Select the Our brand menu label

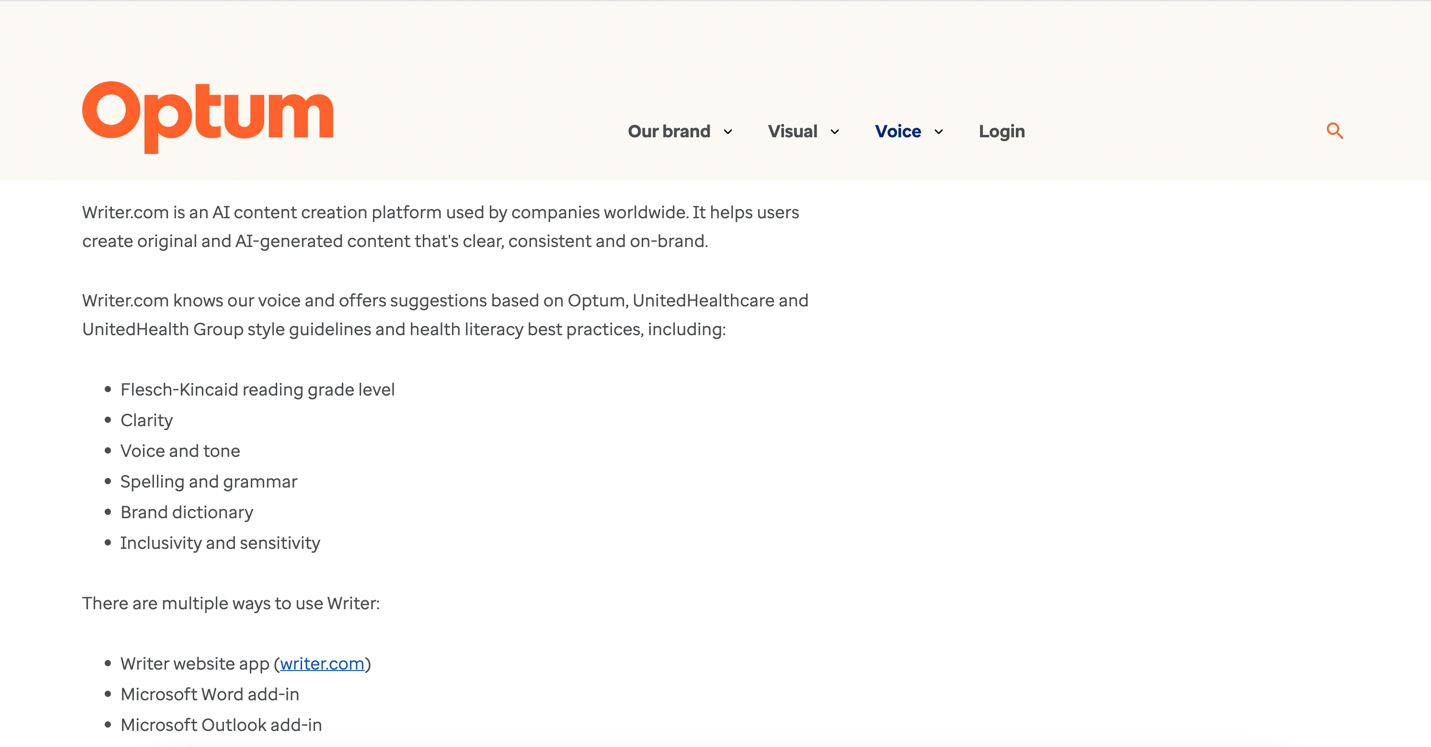click(668, 131)
